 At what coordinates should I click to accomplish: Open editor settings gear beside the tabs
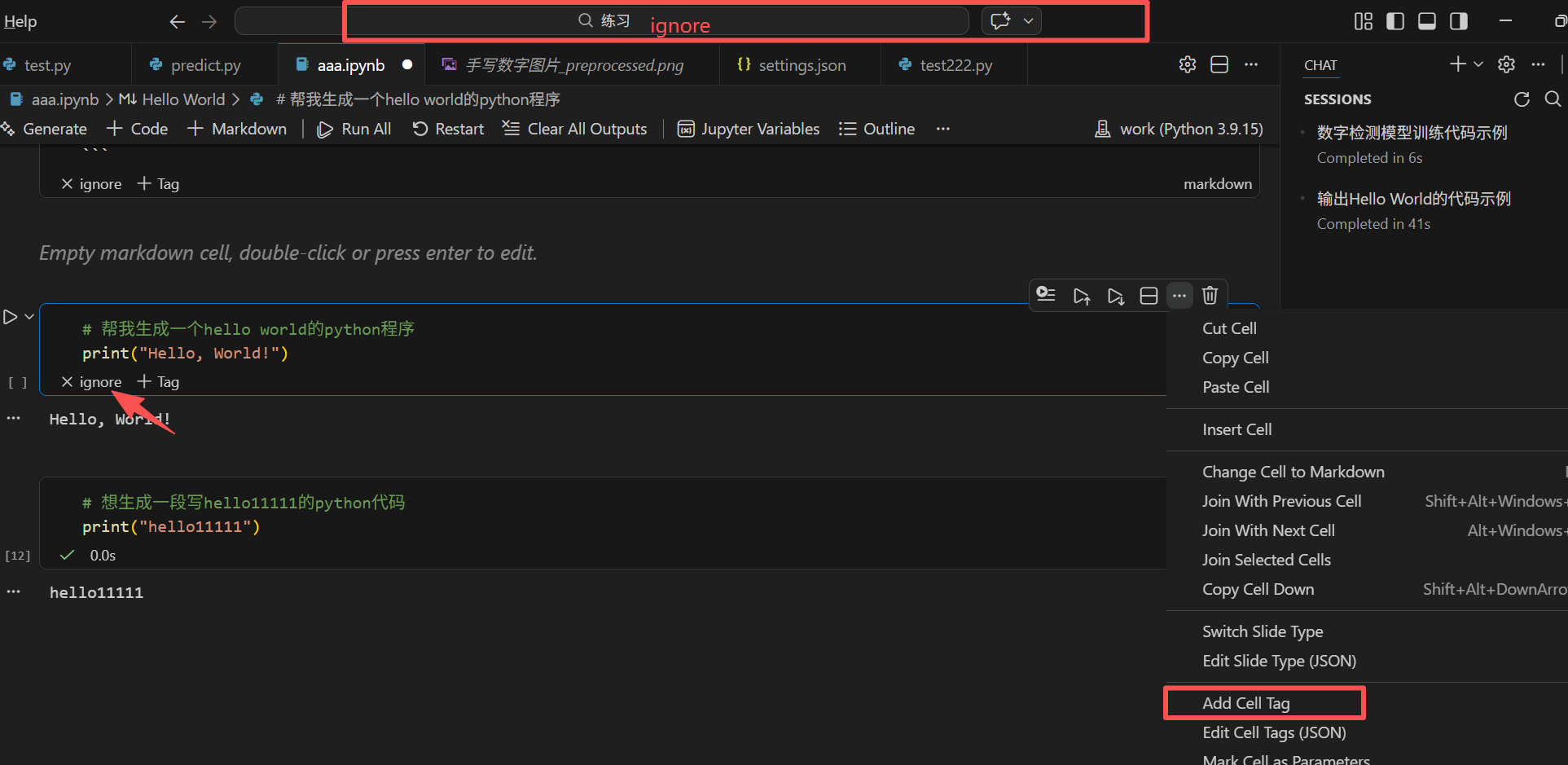(x=1188, y=64)
